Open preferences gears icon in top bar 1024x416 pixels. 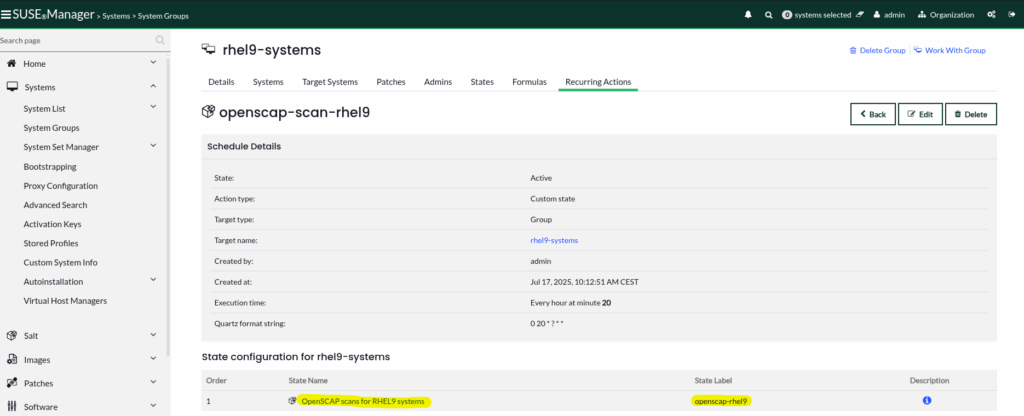click(x=991, y=14)
